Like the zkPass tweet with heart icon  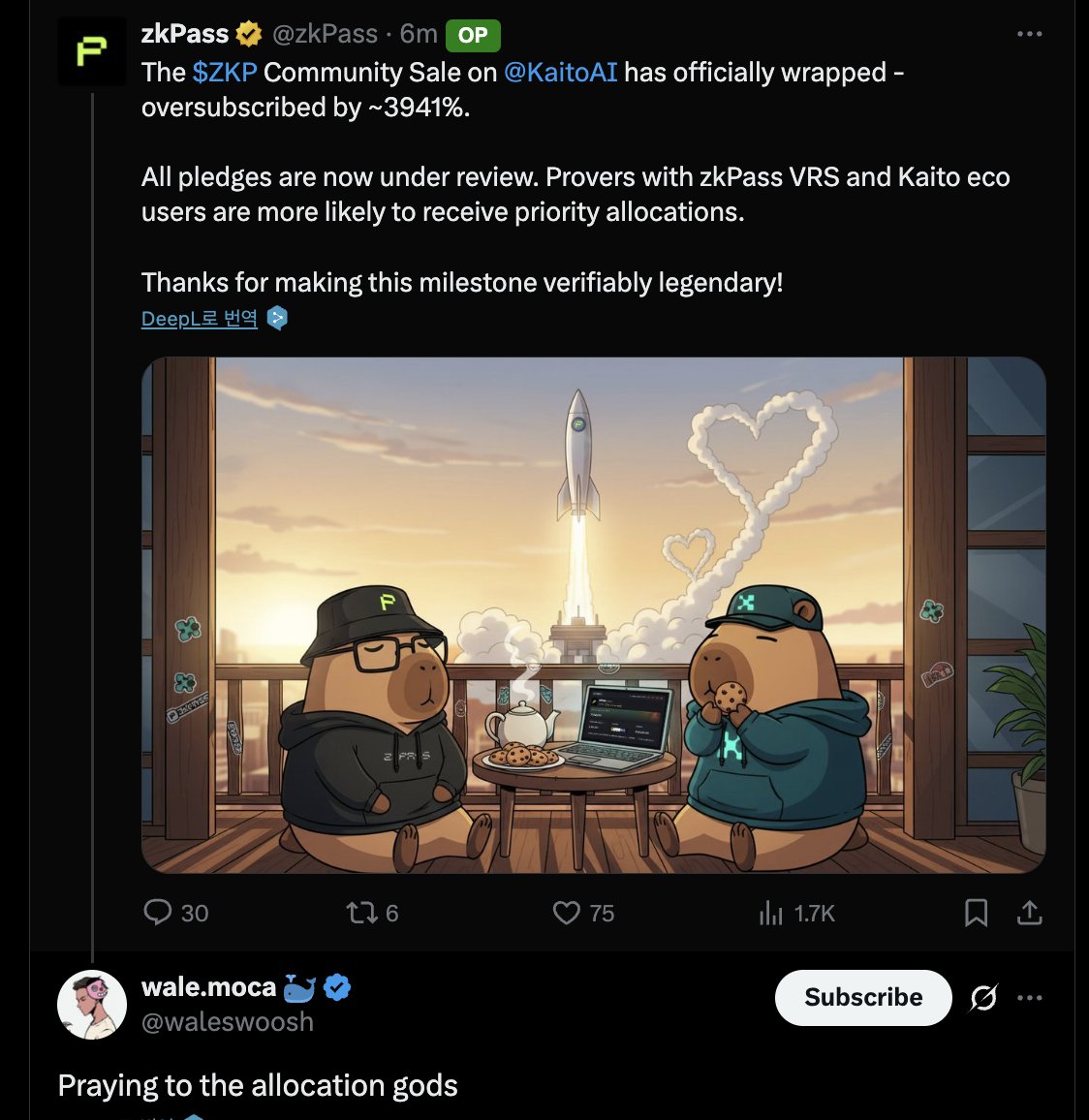pyautogui.click(x=567, y=913)
